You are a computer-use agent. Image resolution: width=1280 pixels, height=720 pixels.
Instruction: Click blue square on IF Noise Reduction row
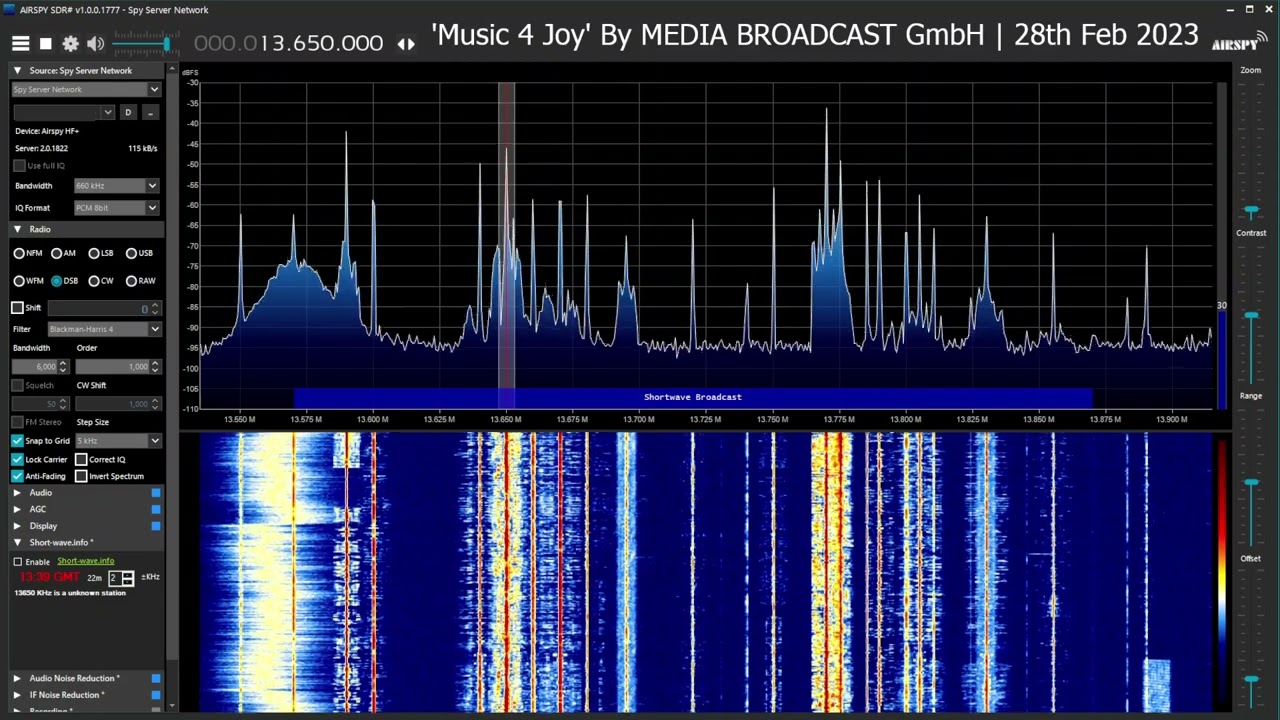[x=155, y=695]
